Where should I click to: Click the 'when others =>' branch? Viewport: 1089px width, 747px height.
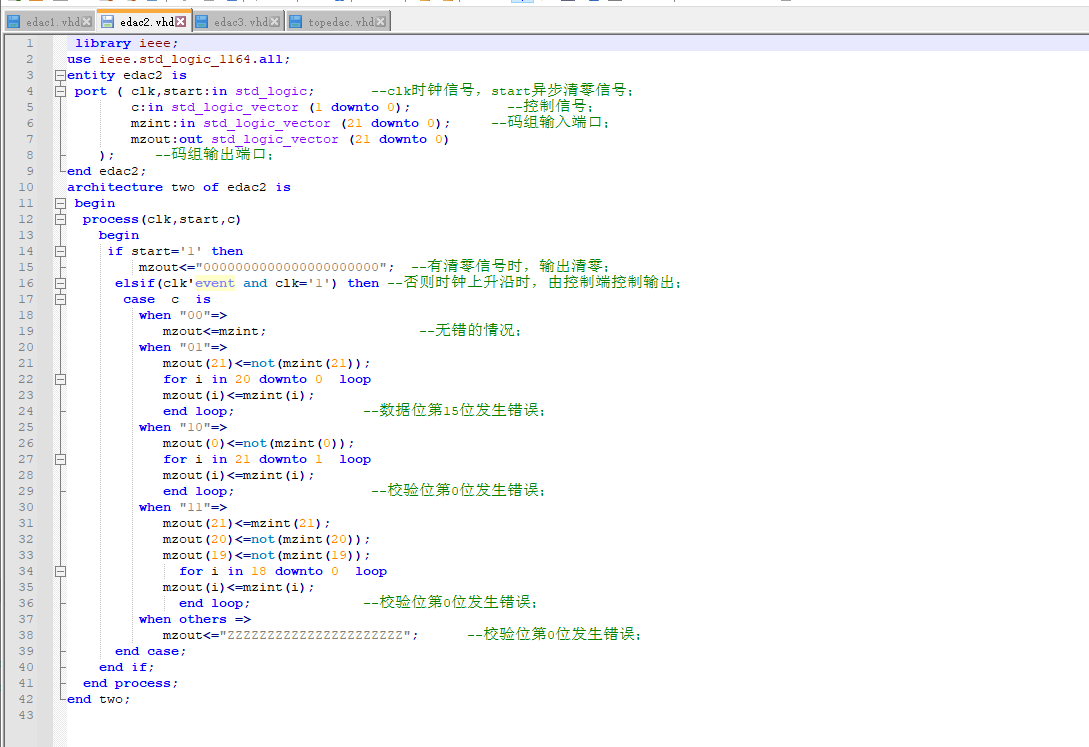194,619
